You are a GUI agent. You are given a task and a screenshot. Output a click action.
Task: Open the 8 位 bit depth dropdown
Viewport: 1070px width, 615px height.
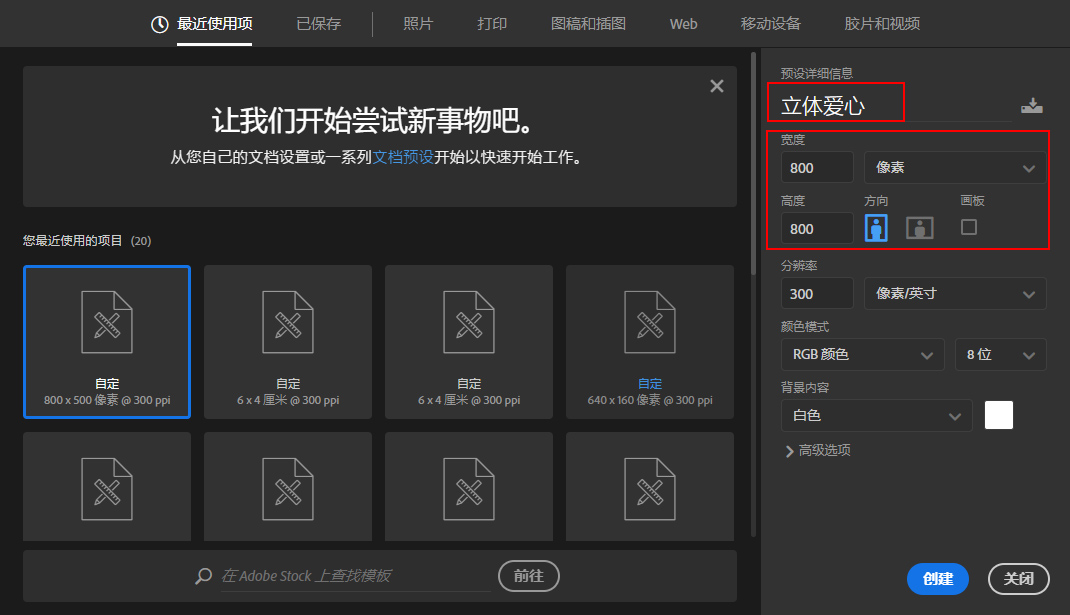point(1000,354)
